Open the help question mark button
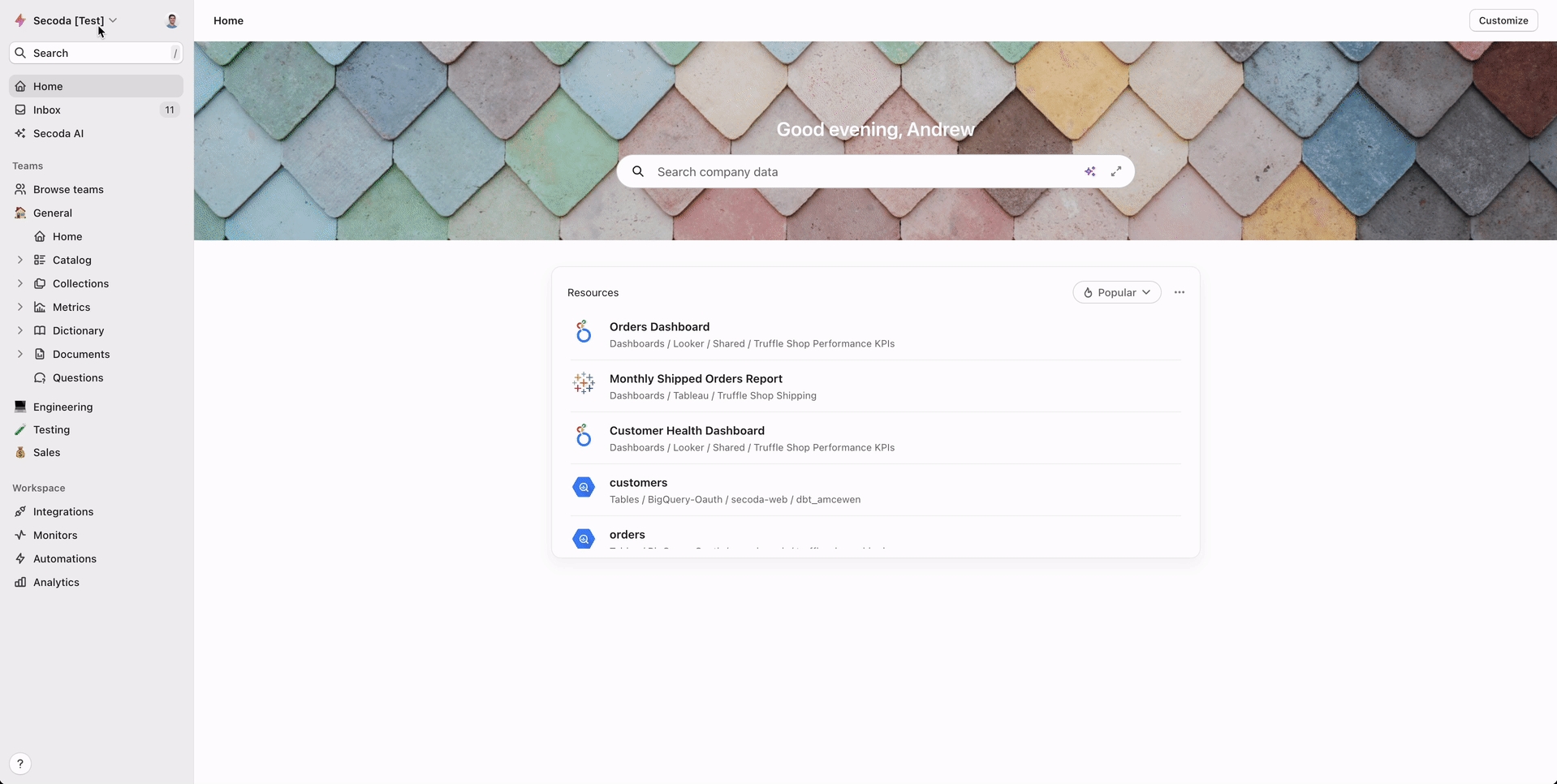The height and width of the screenshot is (784, 1557). [x=20, y=764]
